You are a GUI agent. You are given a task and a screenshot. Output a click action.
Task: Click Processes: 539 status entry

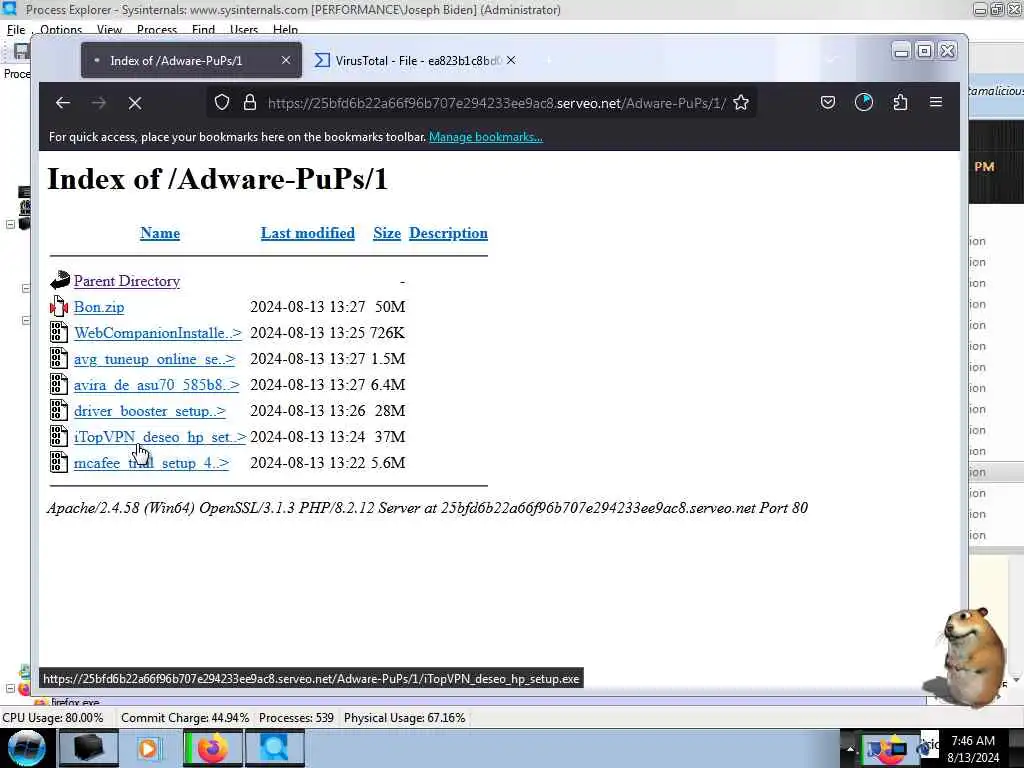click(296, 718)
